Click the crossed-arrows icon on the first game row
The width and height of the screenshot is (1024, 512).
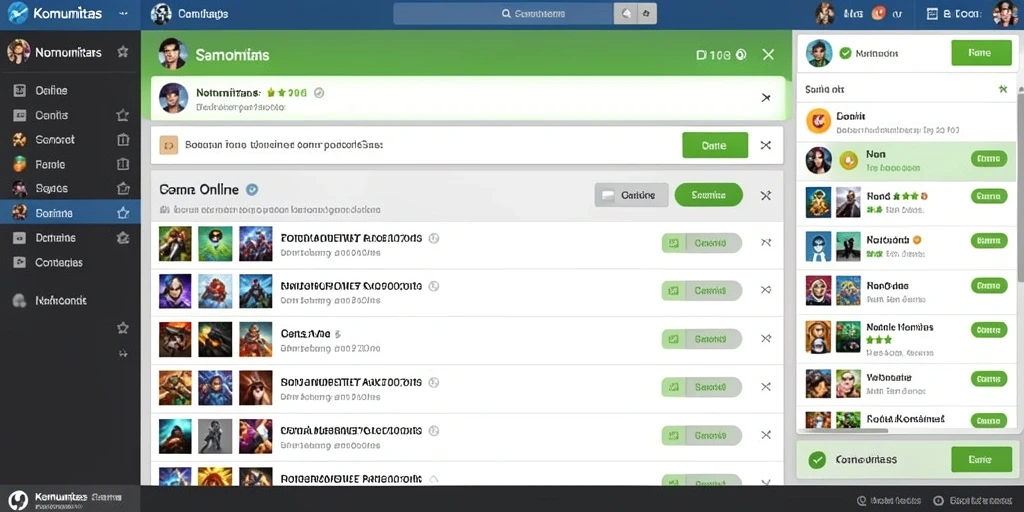(x=766, y=243)
